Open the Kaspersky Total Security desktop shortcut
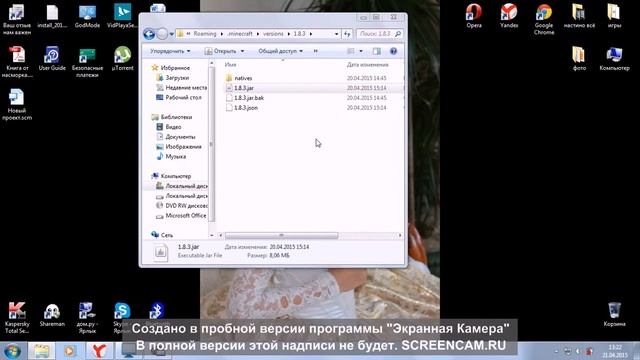The height and width of the screenshot is (360, 640). click(17, 318)
